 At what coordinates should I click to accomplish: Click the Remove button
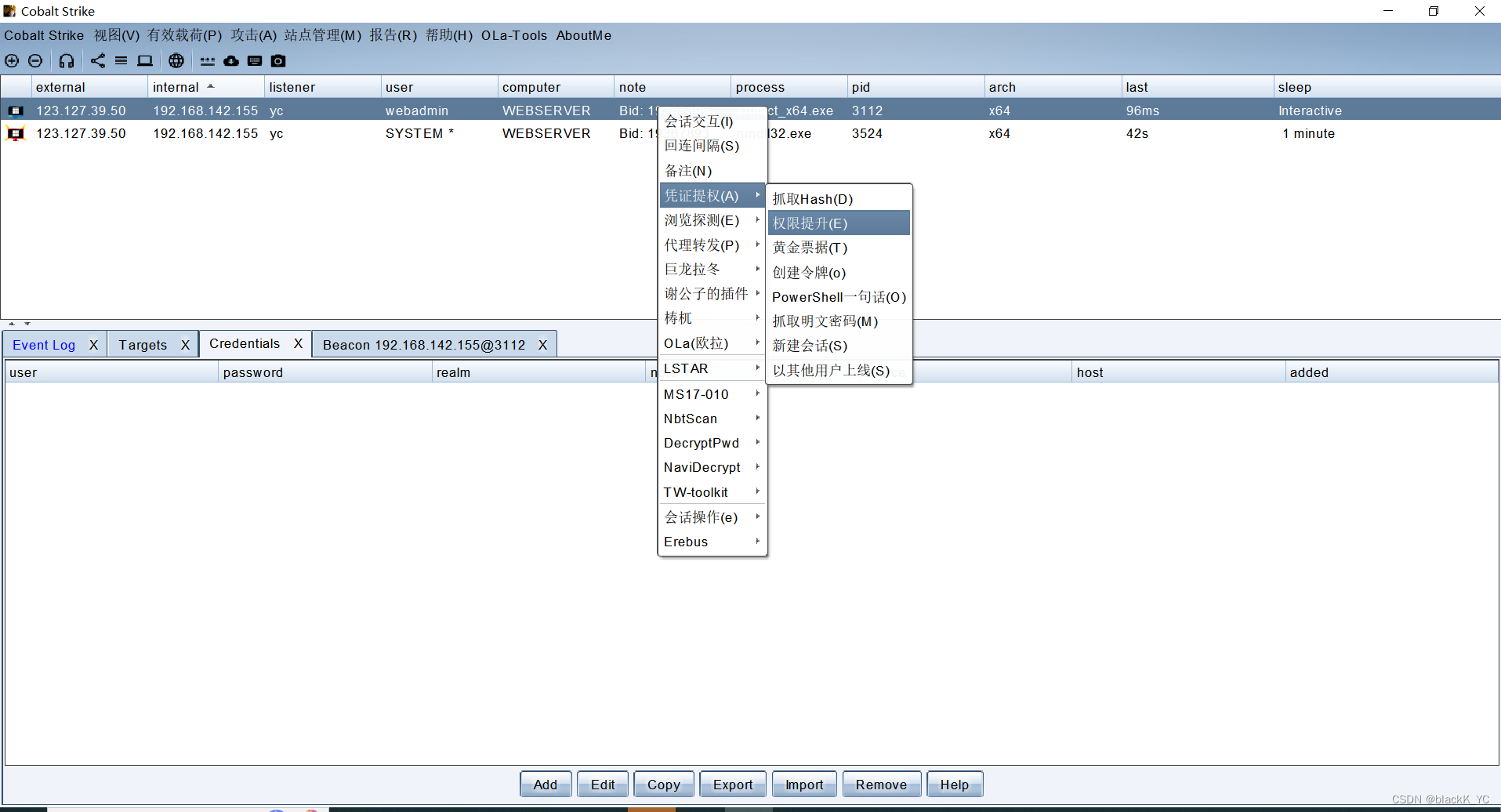point(882,785)
